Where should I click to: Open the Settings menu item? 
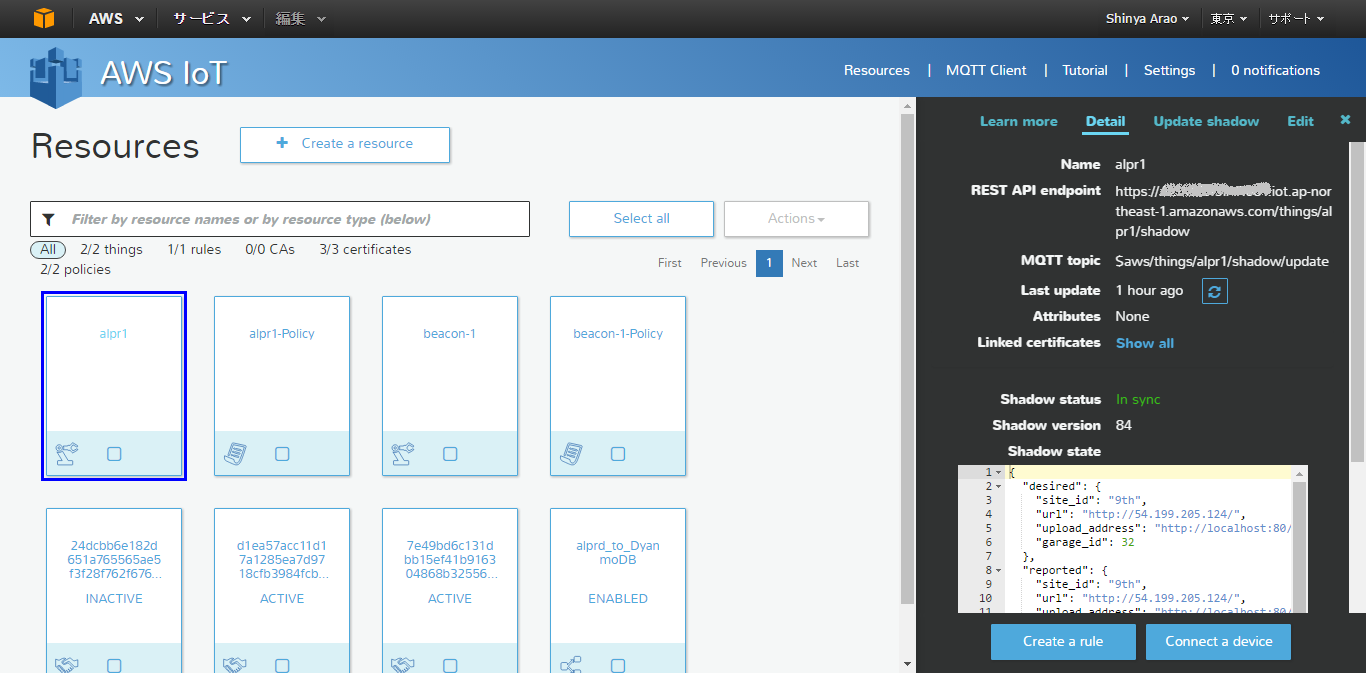pyautogui.click(x=1169, y=70)
